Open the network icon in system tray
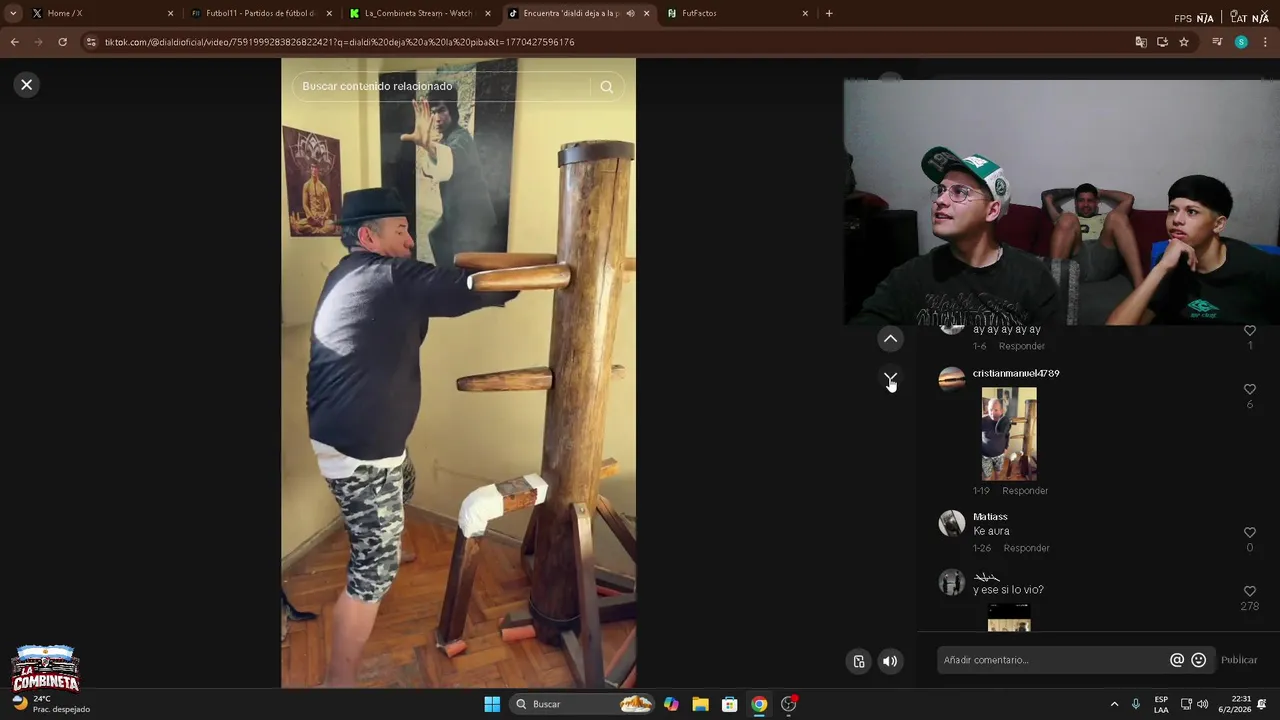1280x720 pixels. pyautogui.click(x=1186, y=704)
